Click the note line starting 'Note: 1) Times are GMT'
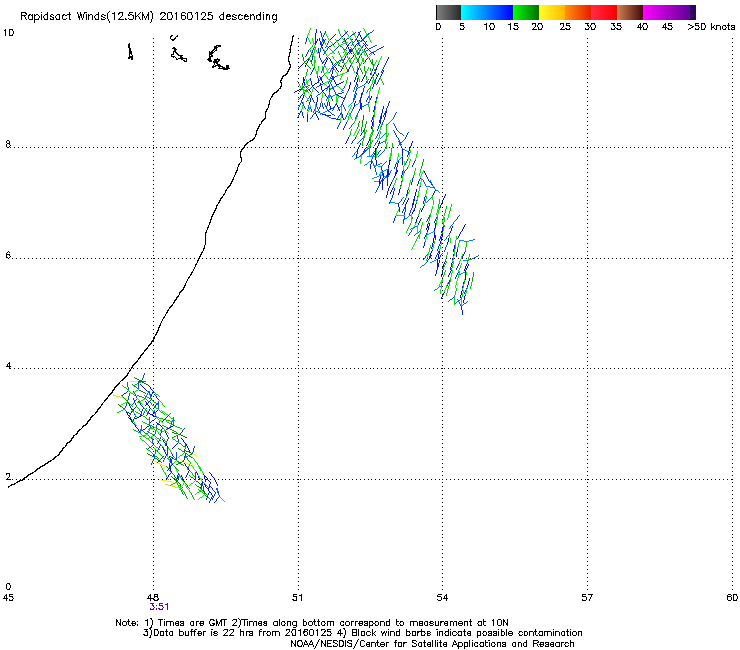The height and width of the screenshot is (650, 740). (x=312, y=623)
